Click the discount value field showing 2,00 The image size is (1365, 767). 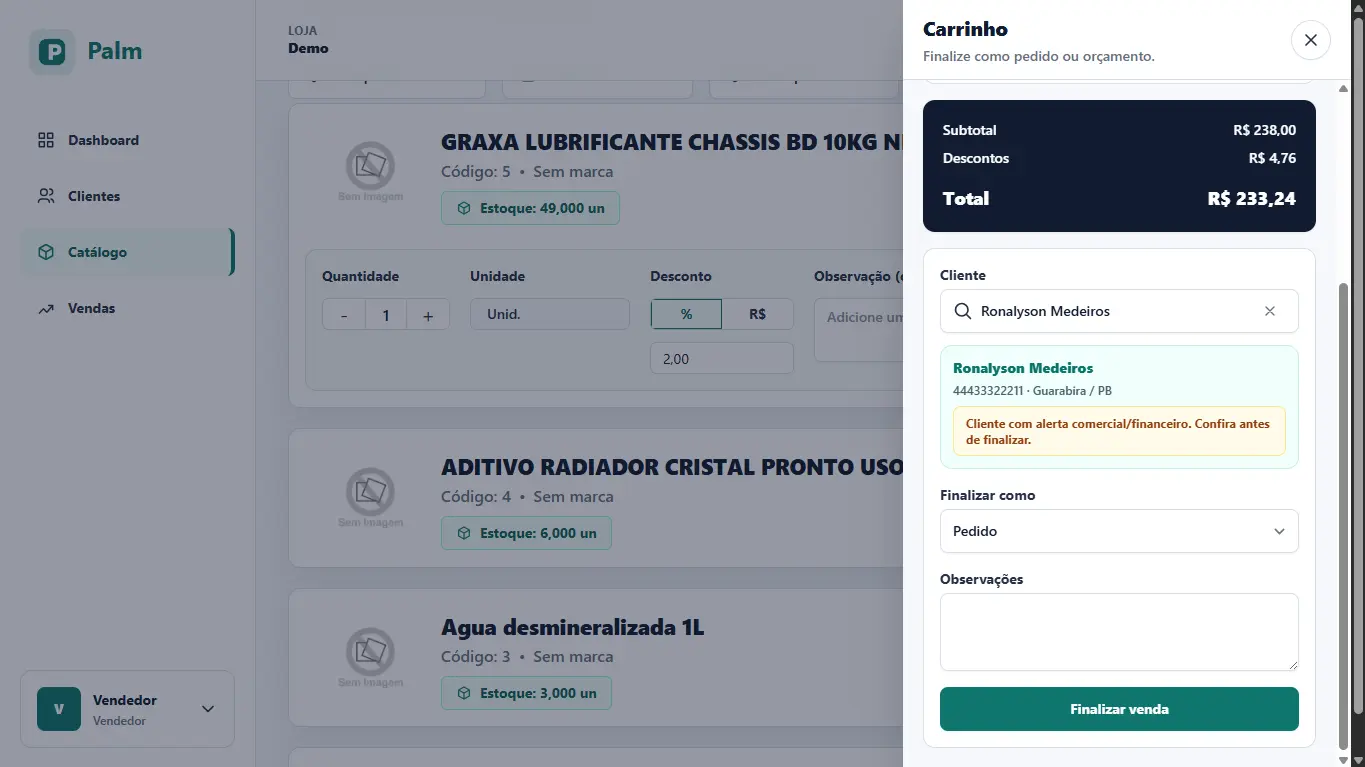pyautogui.click(x=722, y=358)
